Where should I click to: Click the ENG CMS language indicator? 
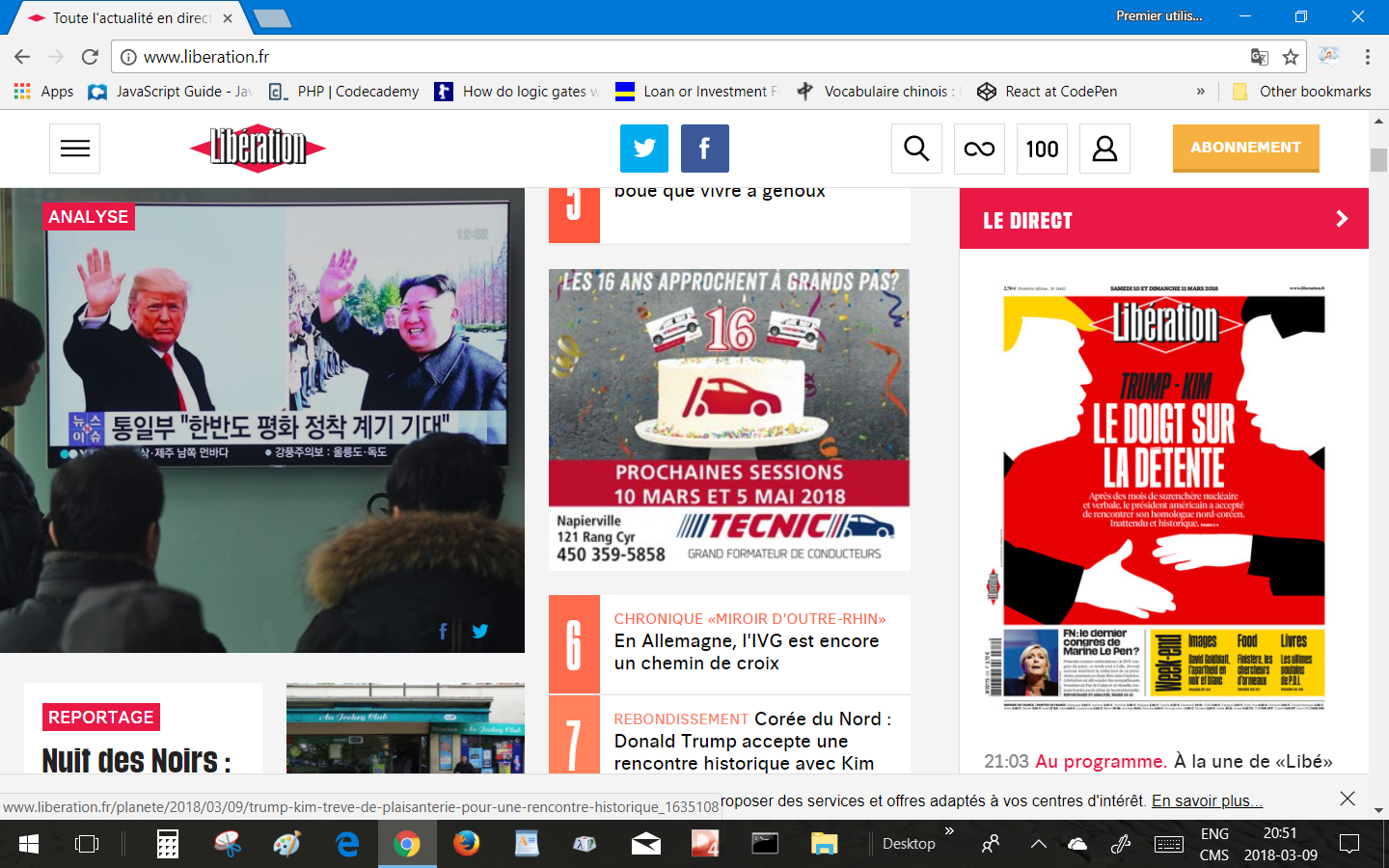point(1214,844)
